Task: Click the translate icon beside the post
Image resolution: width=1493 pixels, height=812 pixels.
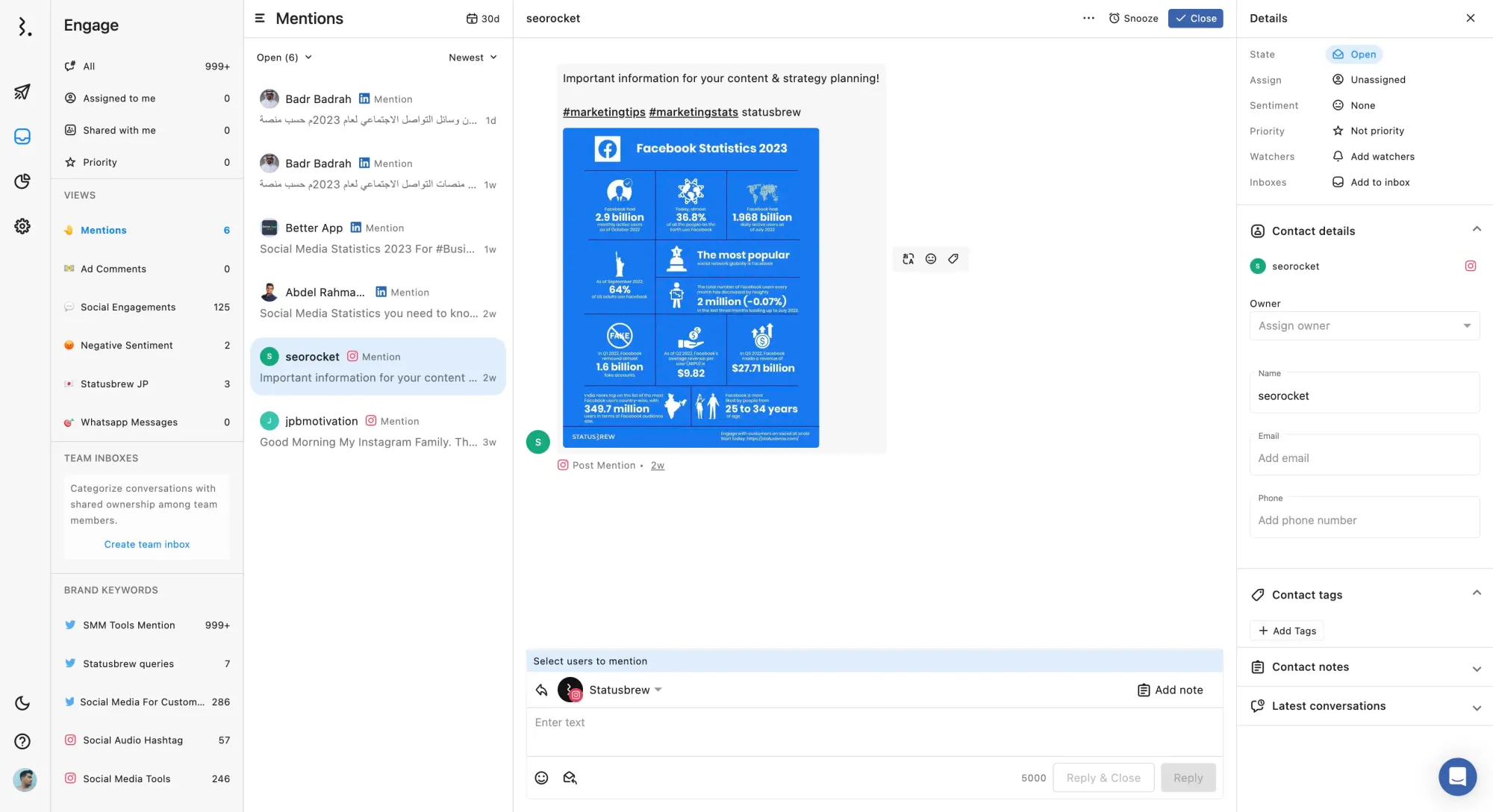Action: [908, 259]
